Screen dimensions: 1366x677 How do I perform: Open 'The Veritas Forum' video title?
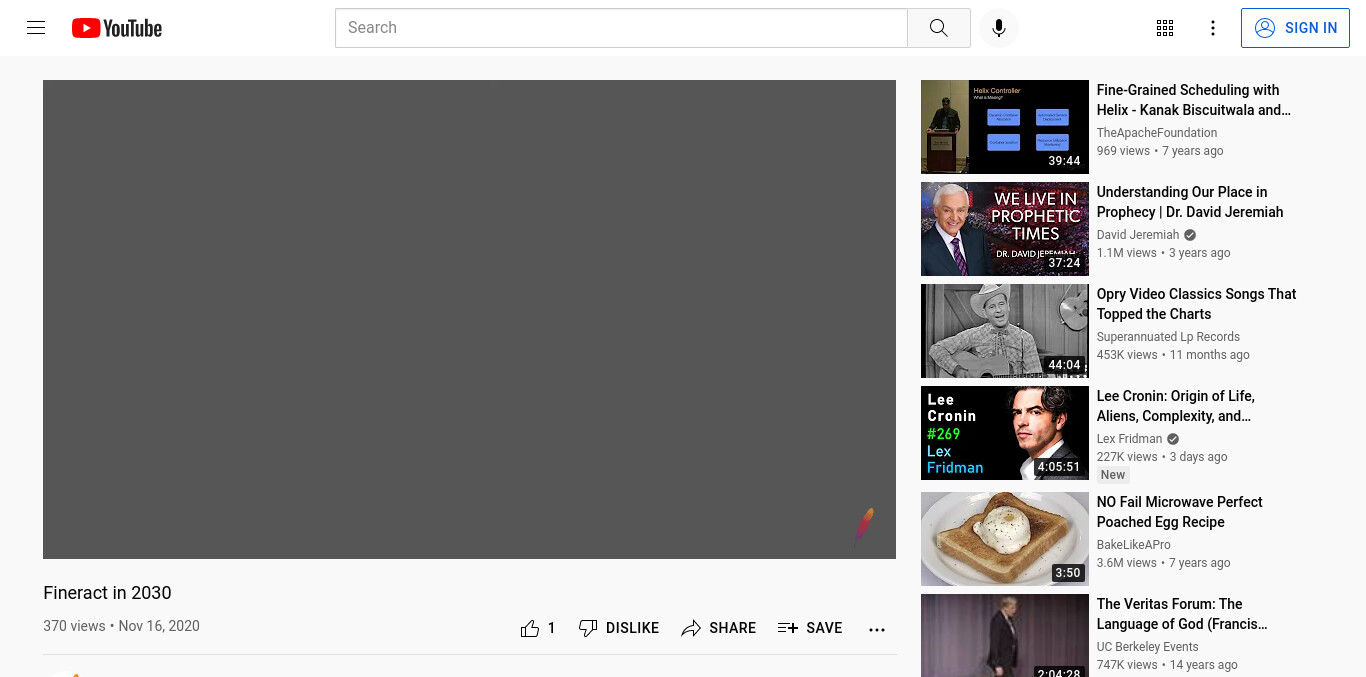(x=1182, y=614)
